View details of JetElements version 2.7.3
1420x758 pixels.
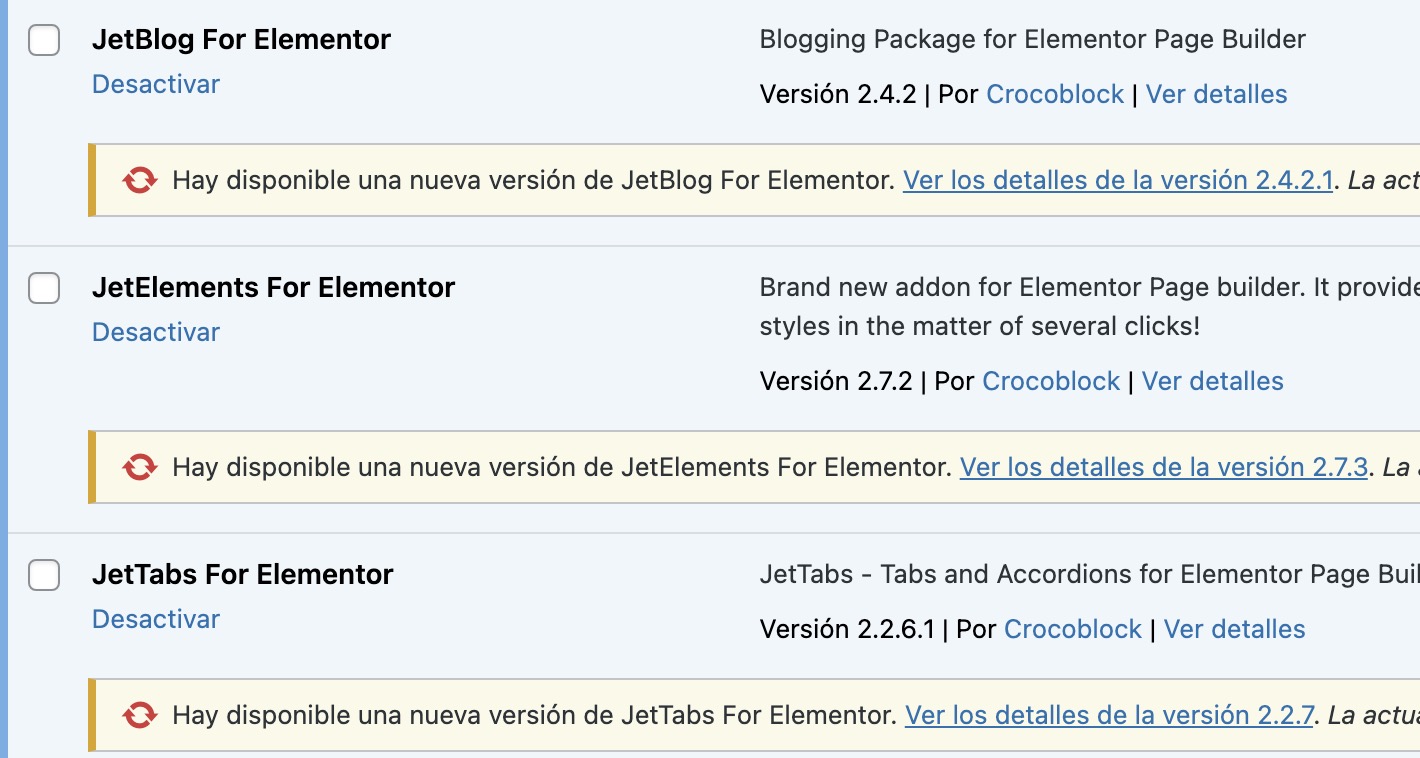click(x=1163, y=467)
